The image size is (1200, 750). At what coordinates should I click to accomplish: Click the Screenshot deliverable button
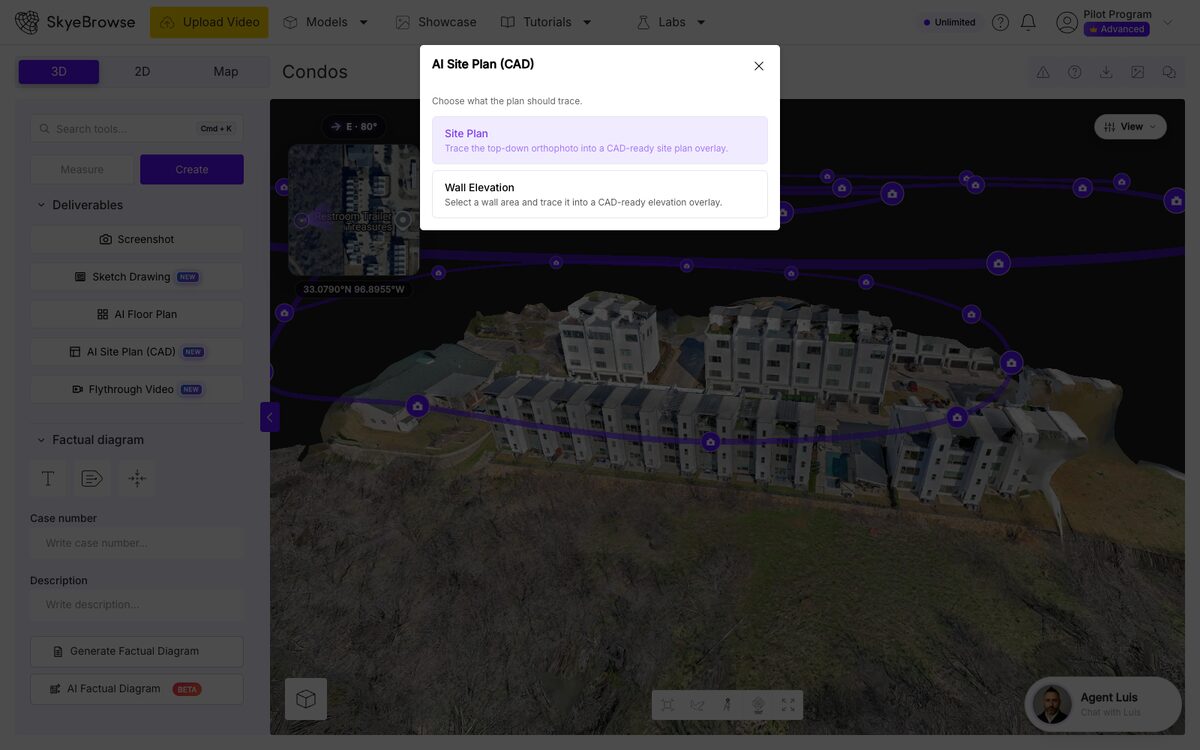coord(137,239)
